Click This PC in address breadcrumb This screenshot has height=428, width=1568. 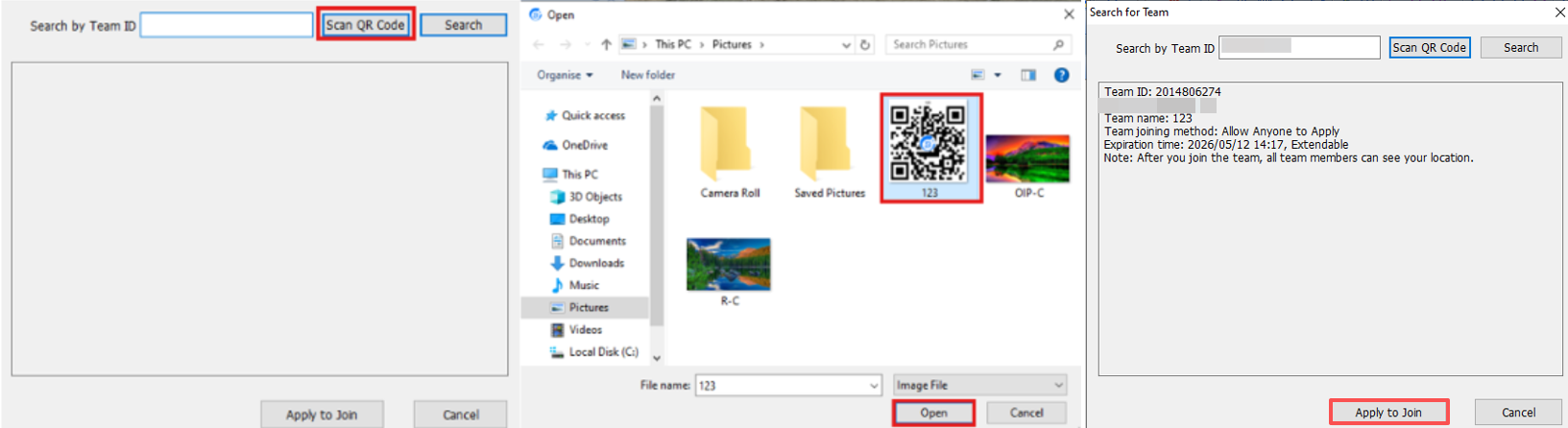pyautogui.click(x=672, y=44)
